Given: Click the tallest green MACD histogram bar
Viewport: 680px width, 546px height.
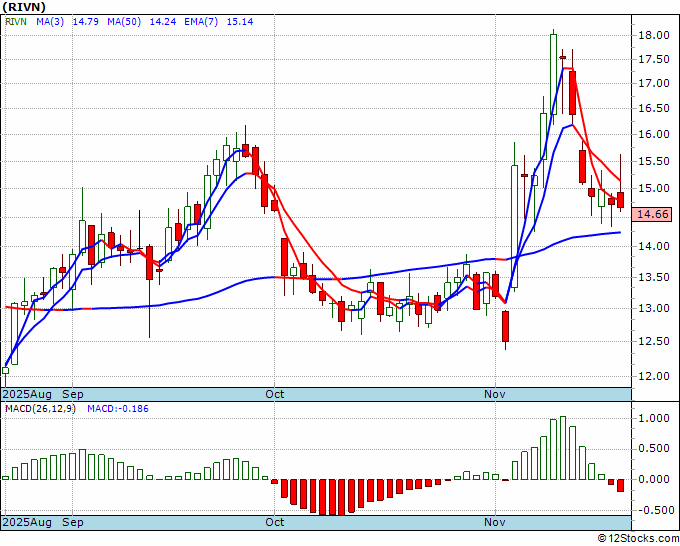Looking at the screenshot, I should point(562,447).
